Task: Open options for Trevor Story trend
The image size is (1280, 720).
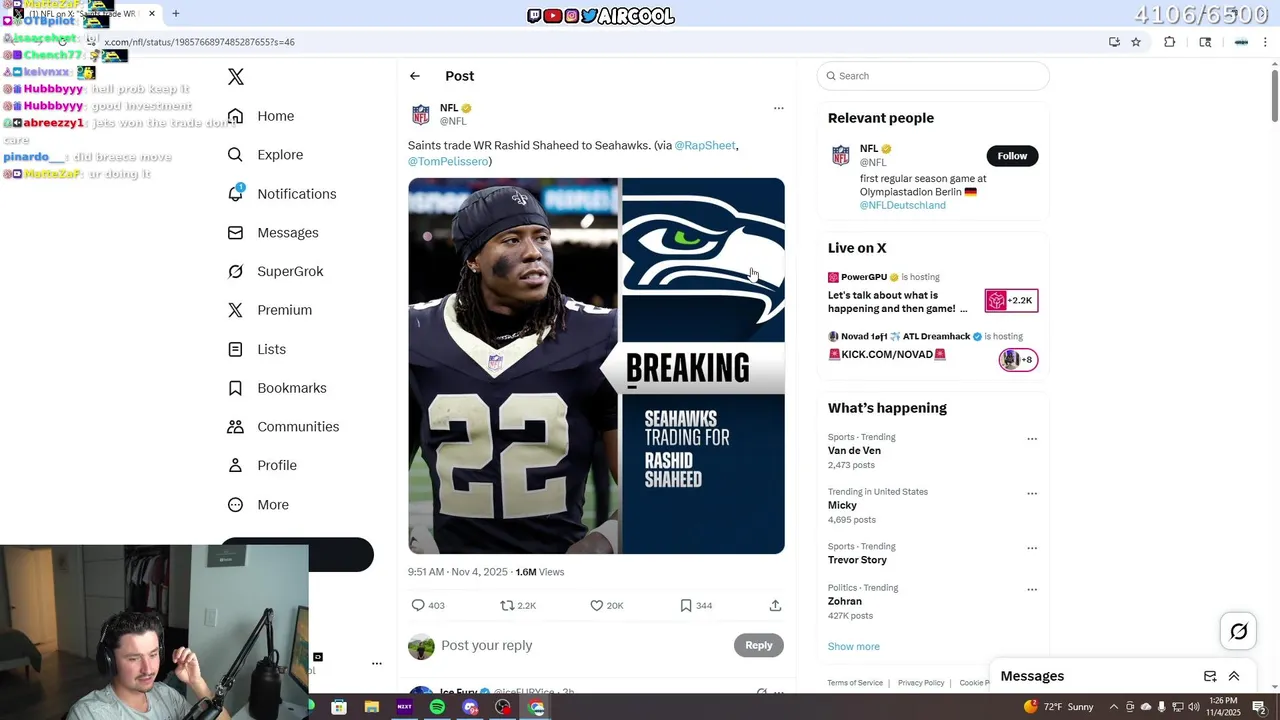Action: [x=1032, y=548]
